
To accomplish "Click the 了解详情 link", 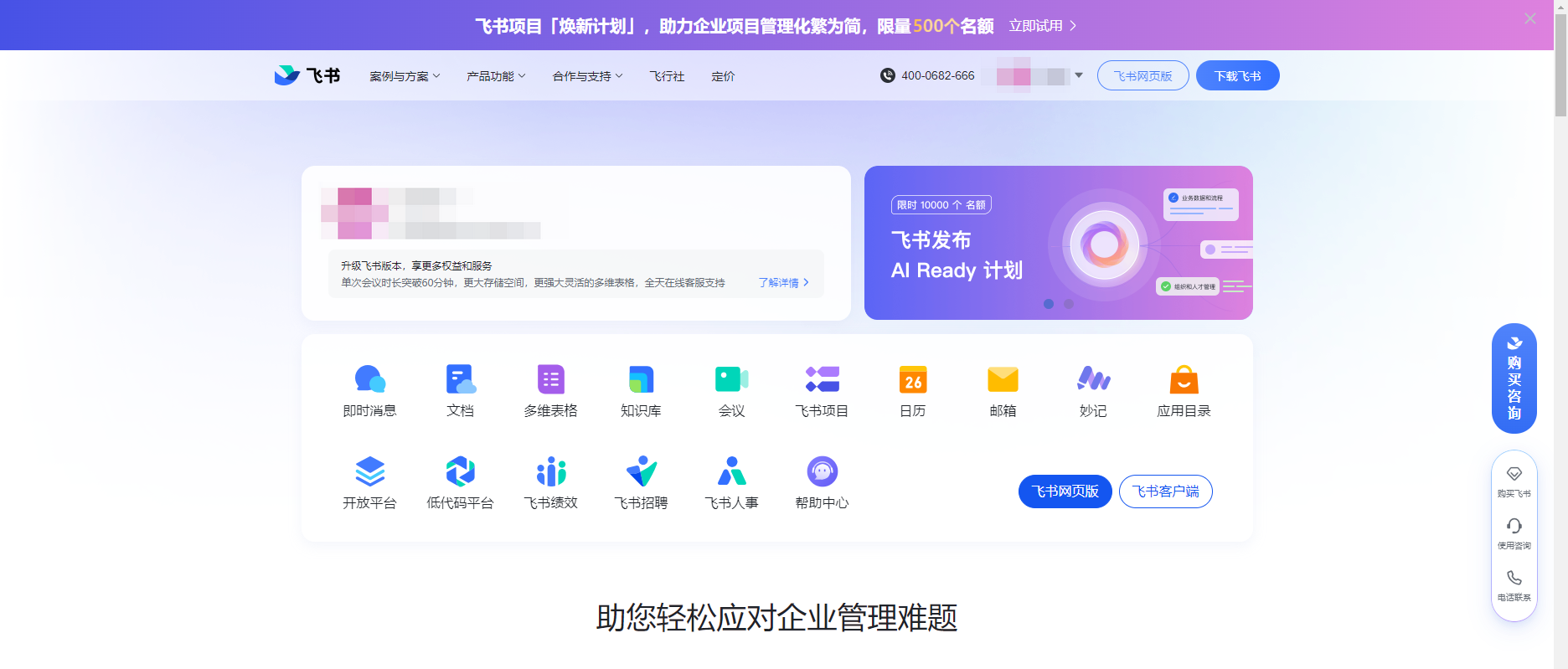I will 783,283.
